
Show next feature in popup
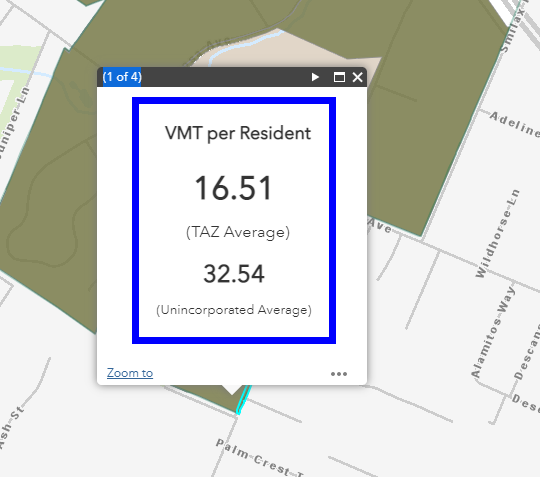pyautogui.click(x=315, y=77)
